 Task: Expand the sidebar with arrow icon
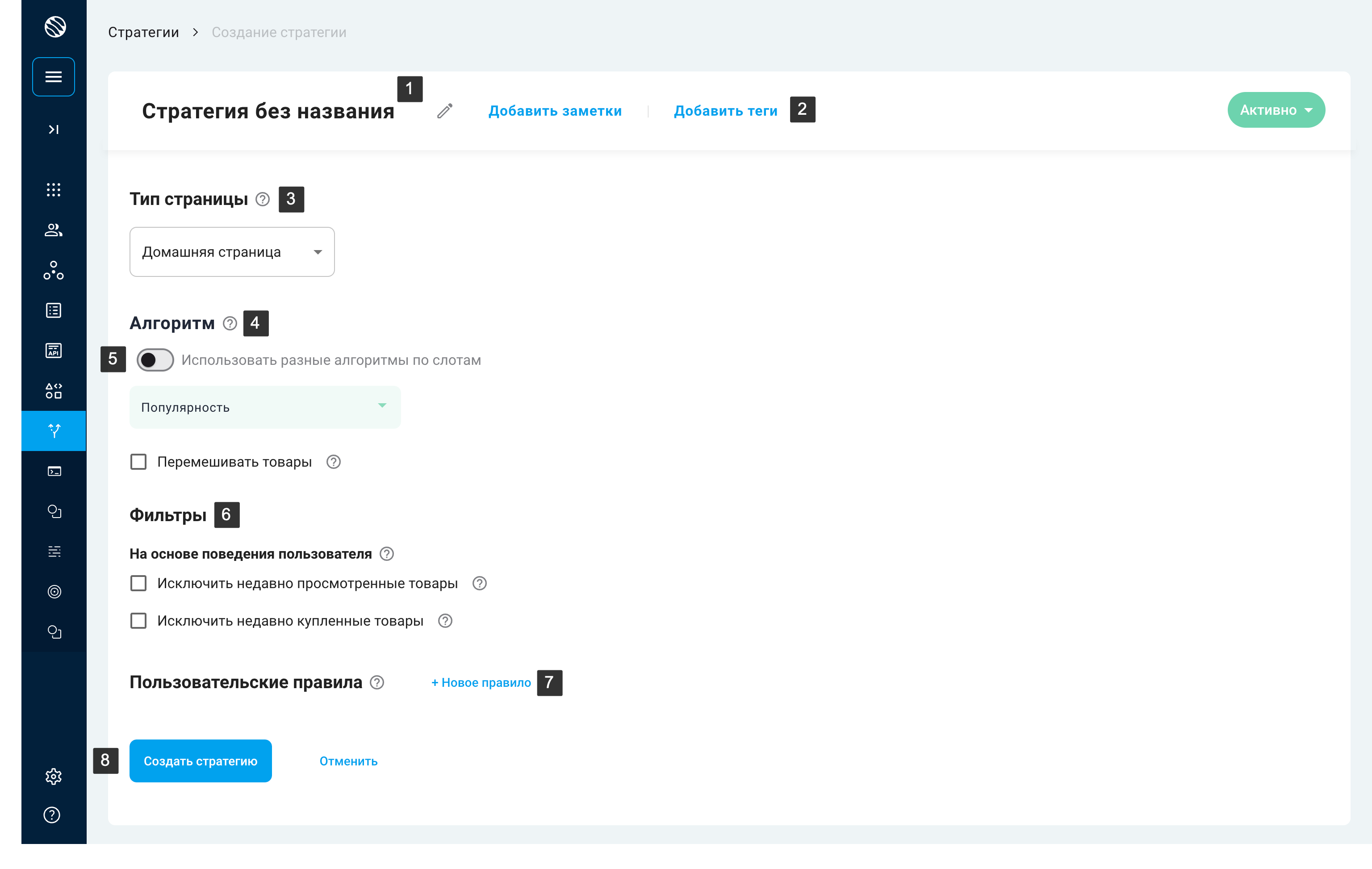54,130
